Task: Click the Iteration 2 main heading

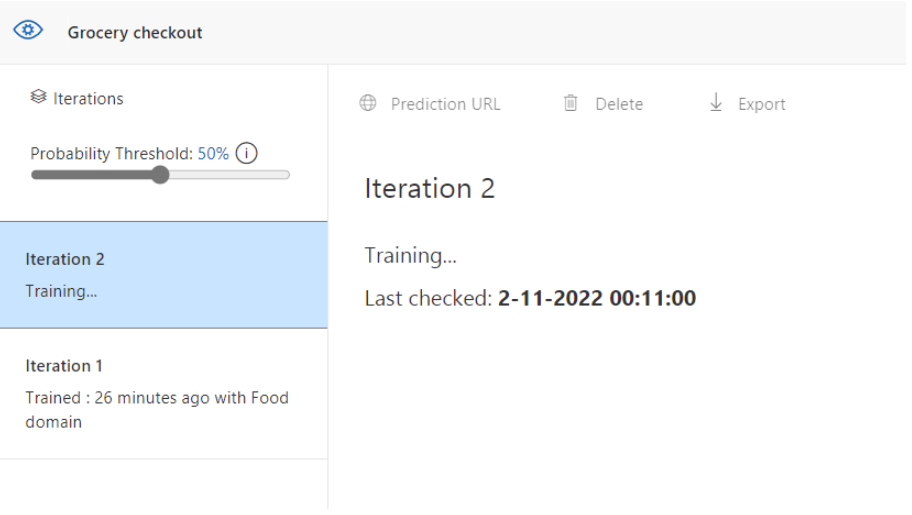Action: [x=430, y=189]
